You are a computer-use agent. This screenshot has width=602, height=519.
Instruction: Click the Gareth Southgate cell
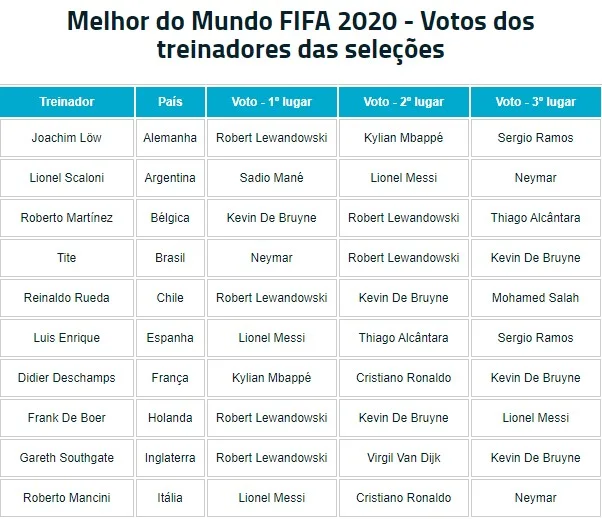[x=67, y=458]
